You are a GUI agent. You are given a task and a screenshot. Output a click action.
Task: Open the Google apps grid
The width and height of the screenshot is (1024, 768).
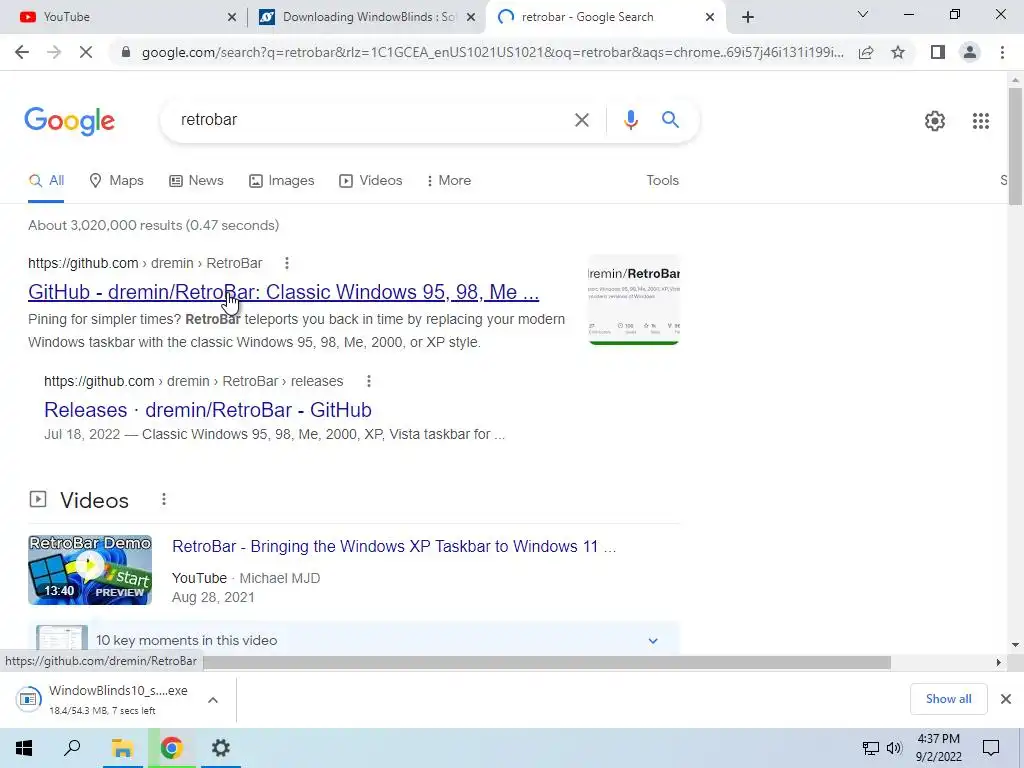(980, 121)
